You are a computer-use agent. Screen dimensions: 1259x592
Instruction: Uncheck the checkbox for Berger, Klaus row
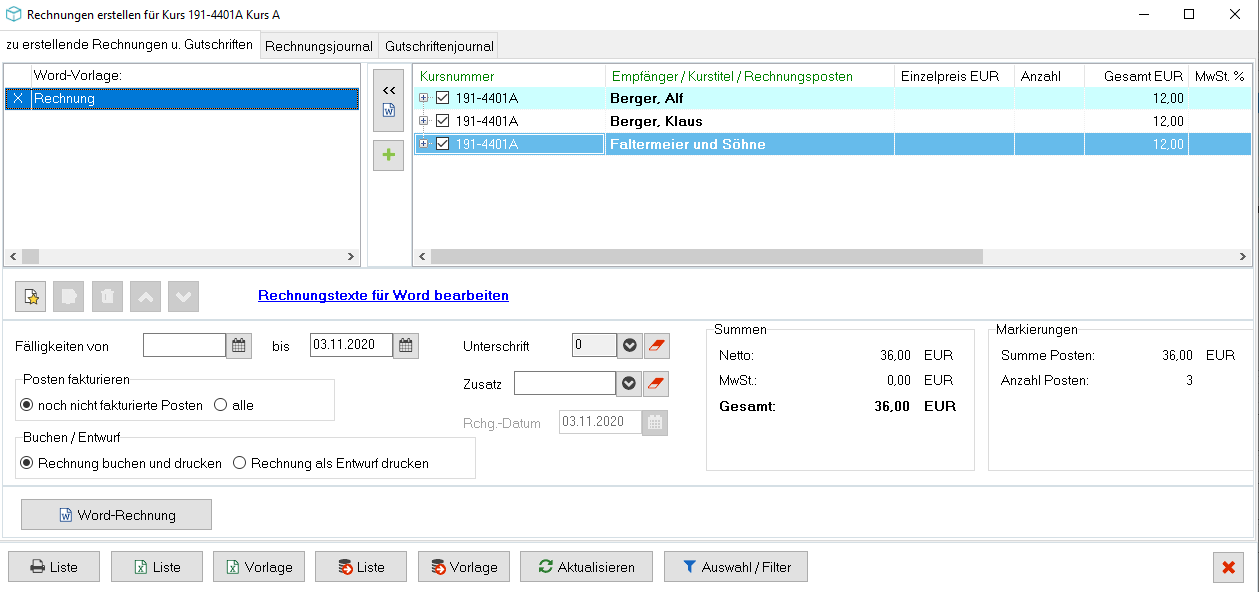click(443, 121)
